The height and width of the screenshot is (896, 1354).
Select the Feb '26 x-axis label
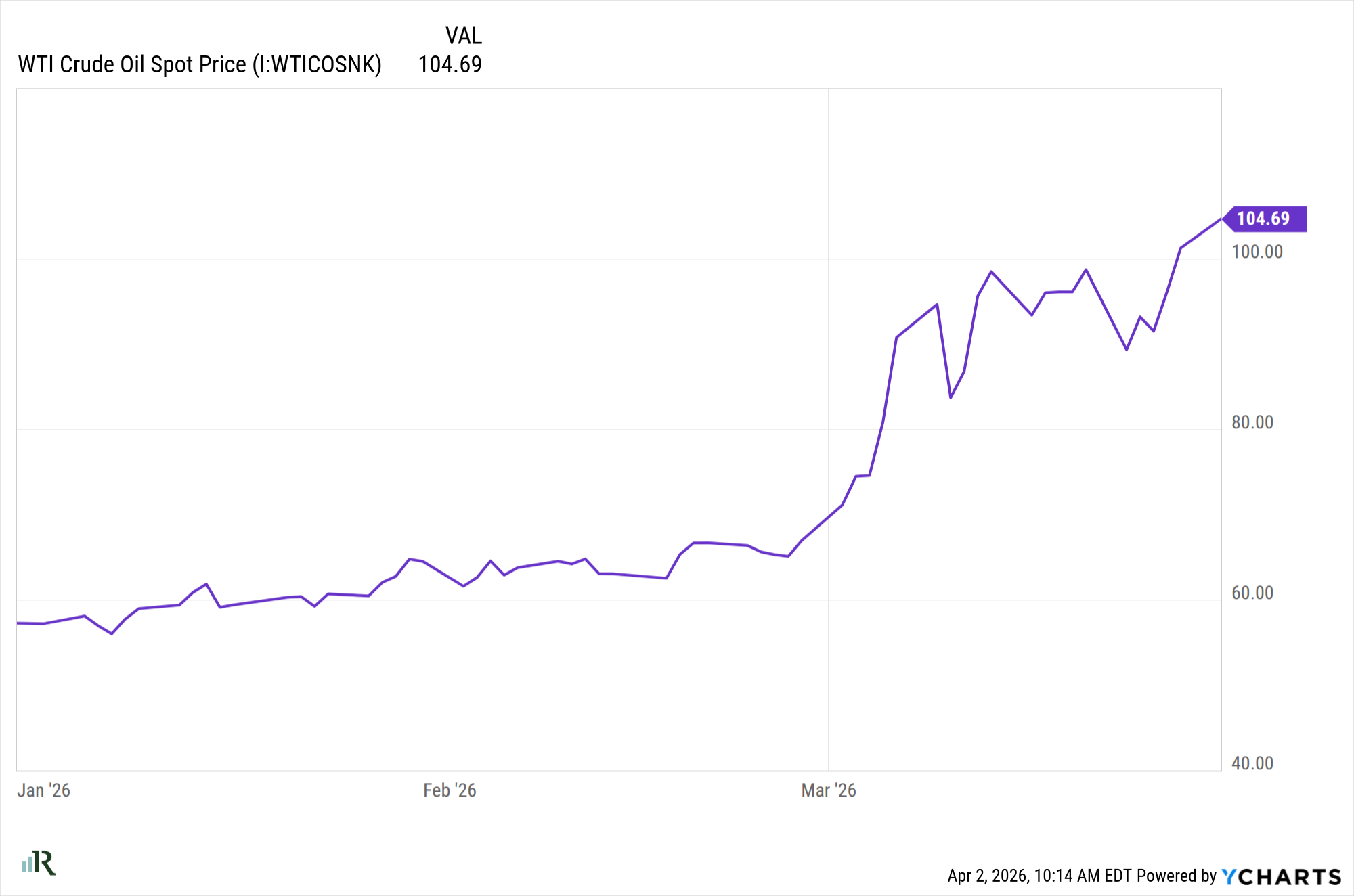(x=450, y=790)
